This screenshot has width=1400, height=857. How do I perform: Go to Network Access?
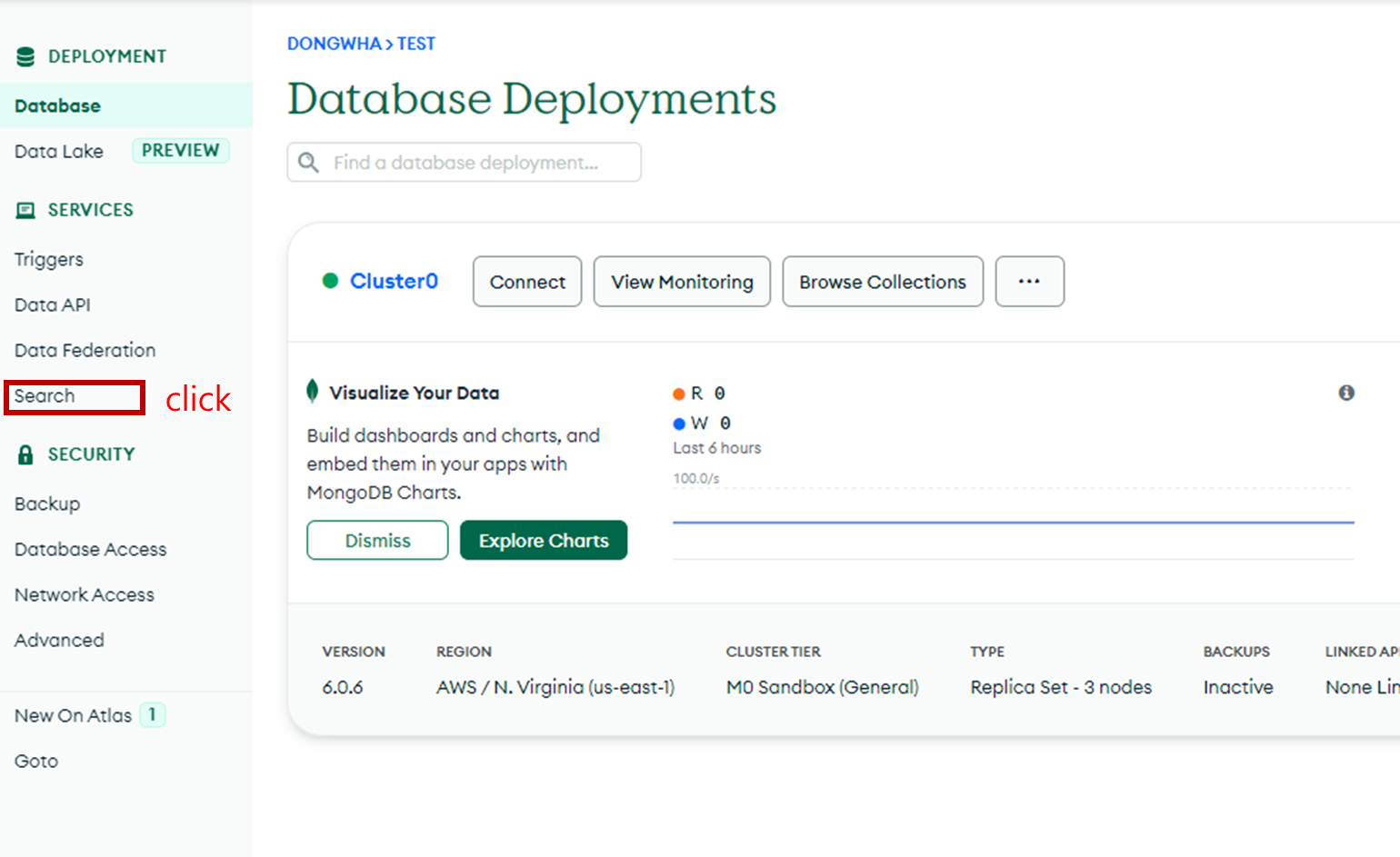click(x=85, y=594)
